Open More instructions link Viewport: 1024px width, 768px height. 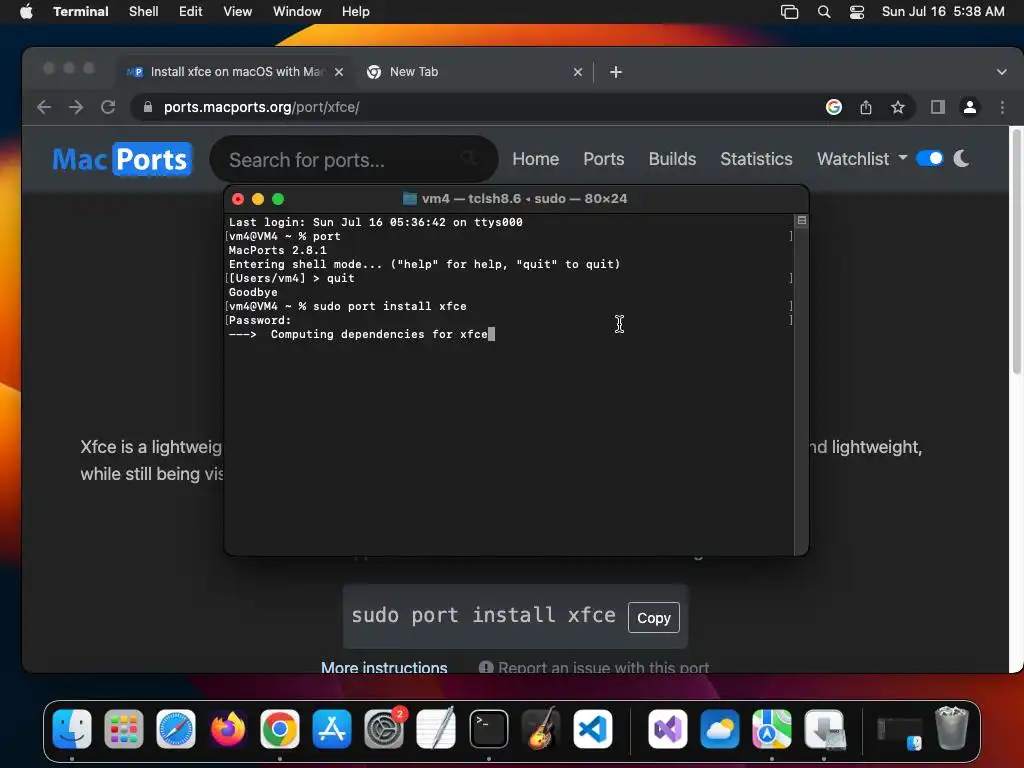384,667
